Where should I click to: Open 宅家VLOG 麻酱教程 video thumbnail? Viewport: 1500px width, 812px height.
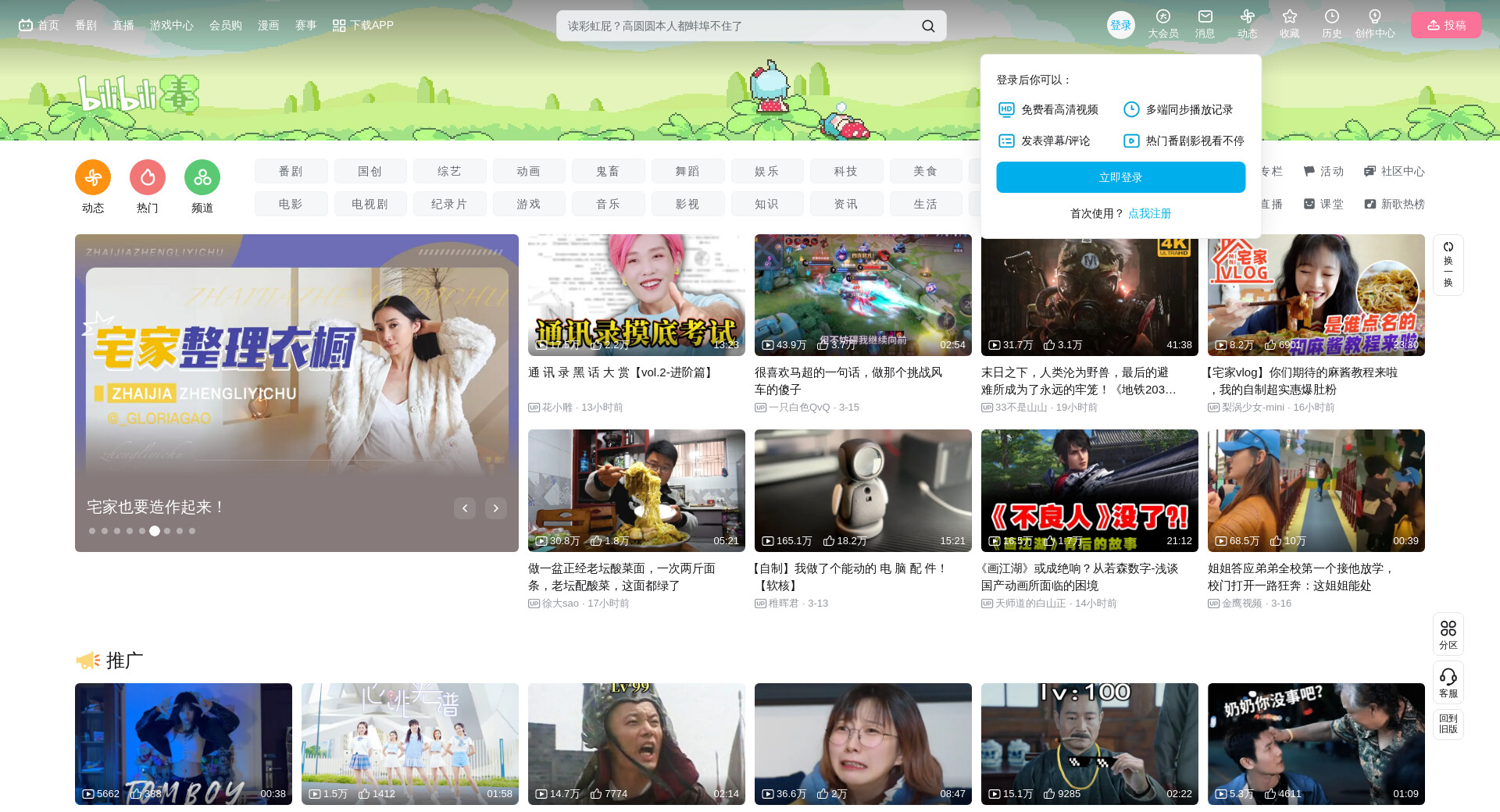pyautogui.click(x=1316, y=295)
